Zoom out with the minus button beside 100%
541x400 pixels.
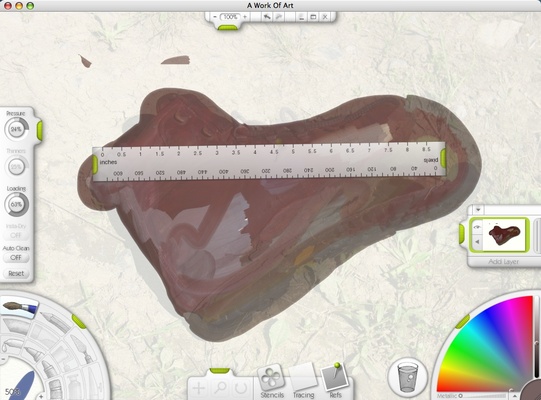215,17
